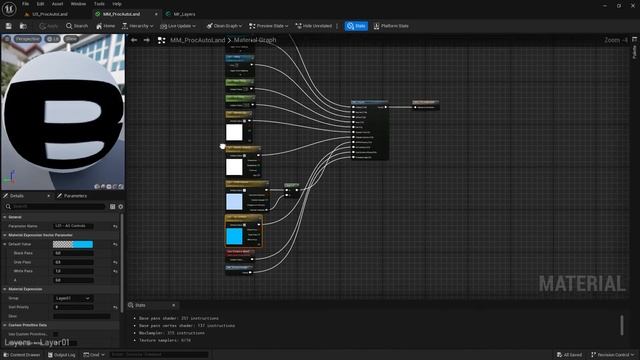Click the Default Value color swatch
The width and height of the screenshot is (640, 360).
[73, 244]
